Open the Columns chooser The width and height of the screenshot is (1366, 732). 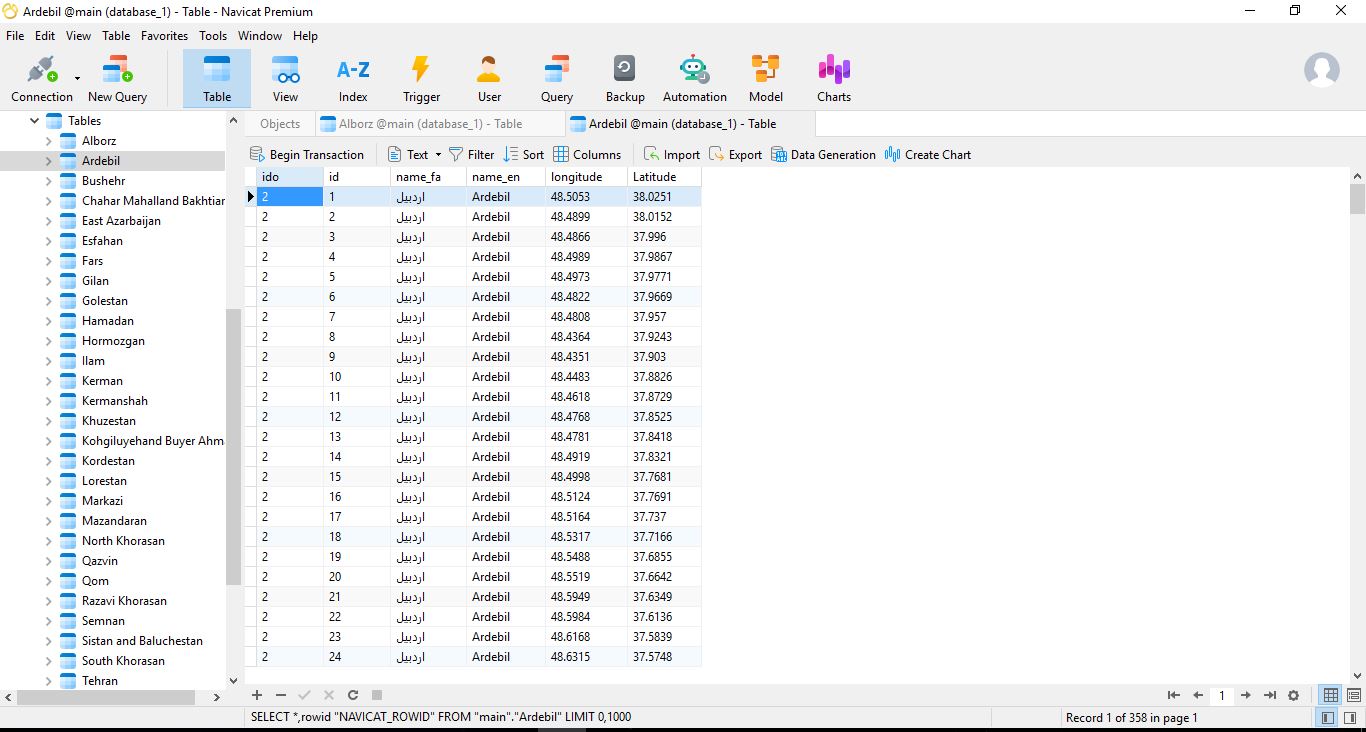point(587,154)
